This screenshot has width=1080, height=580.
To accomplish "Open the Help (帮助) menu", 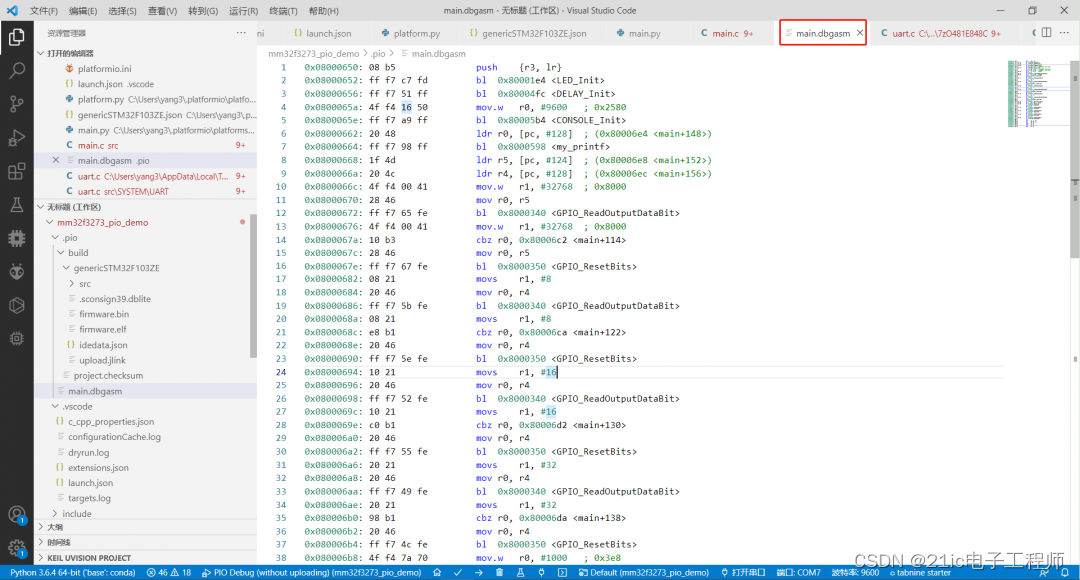I will click(323, 11).
